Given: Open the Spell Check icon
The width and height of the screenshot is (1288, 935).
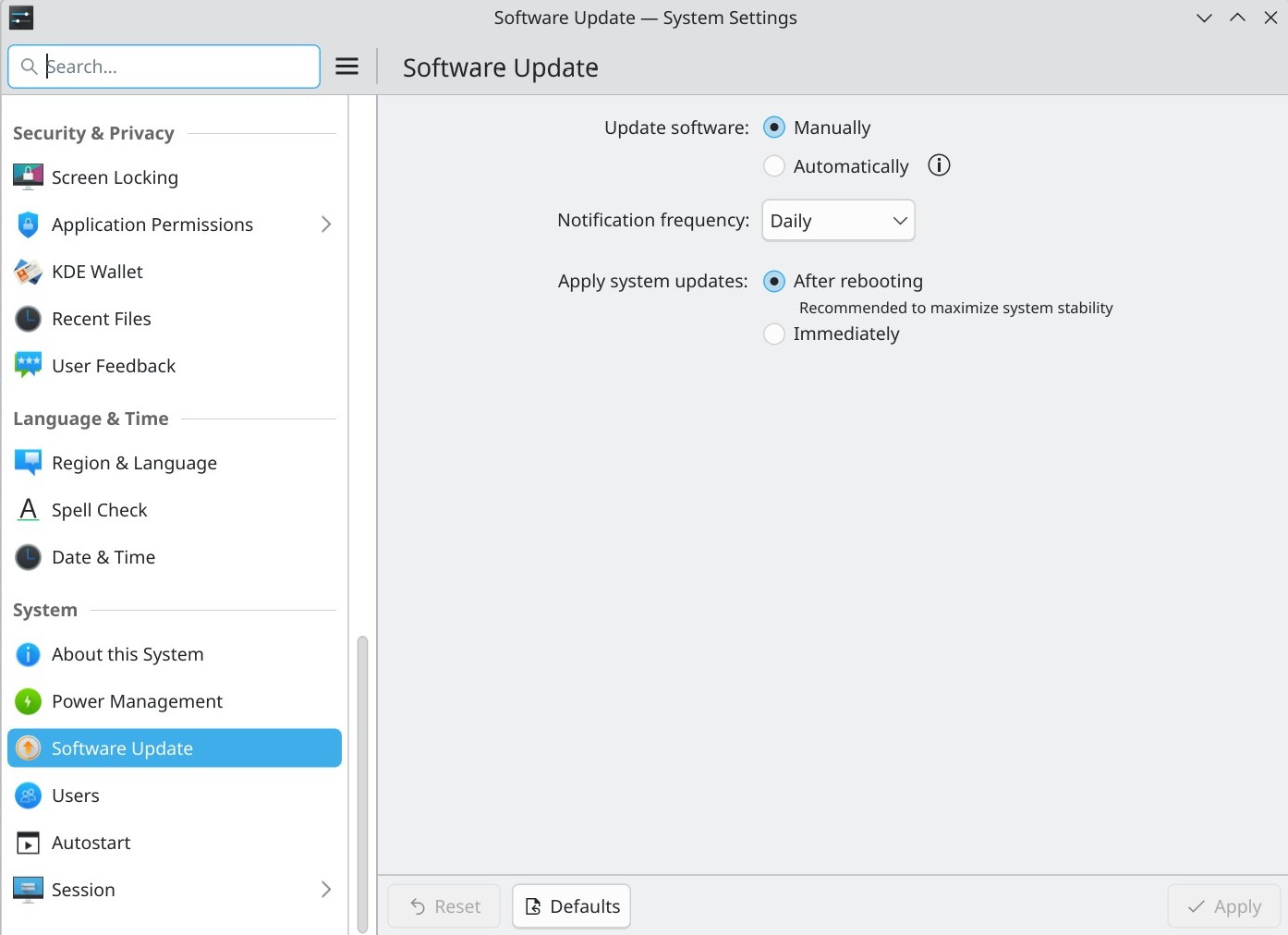Looking at the screenshot, I should [28, 510].
